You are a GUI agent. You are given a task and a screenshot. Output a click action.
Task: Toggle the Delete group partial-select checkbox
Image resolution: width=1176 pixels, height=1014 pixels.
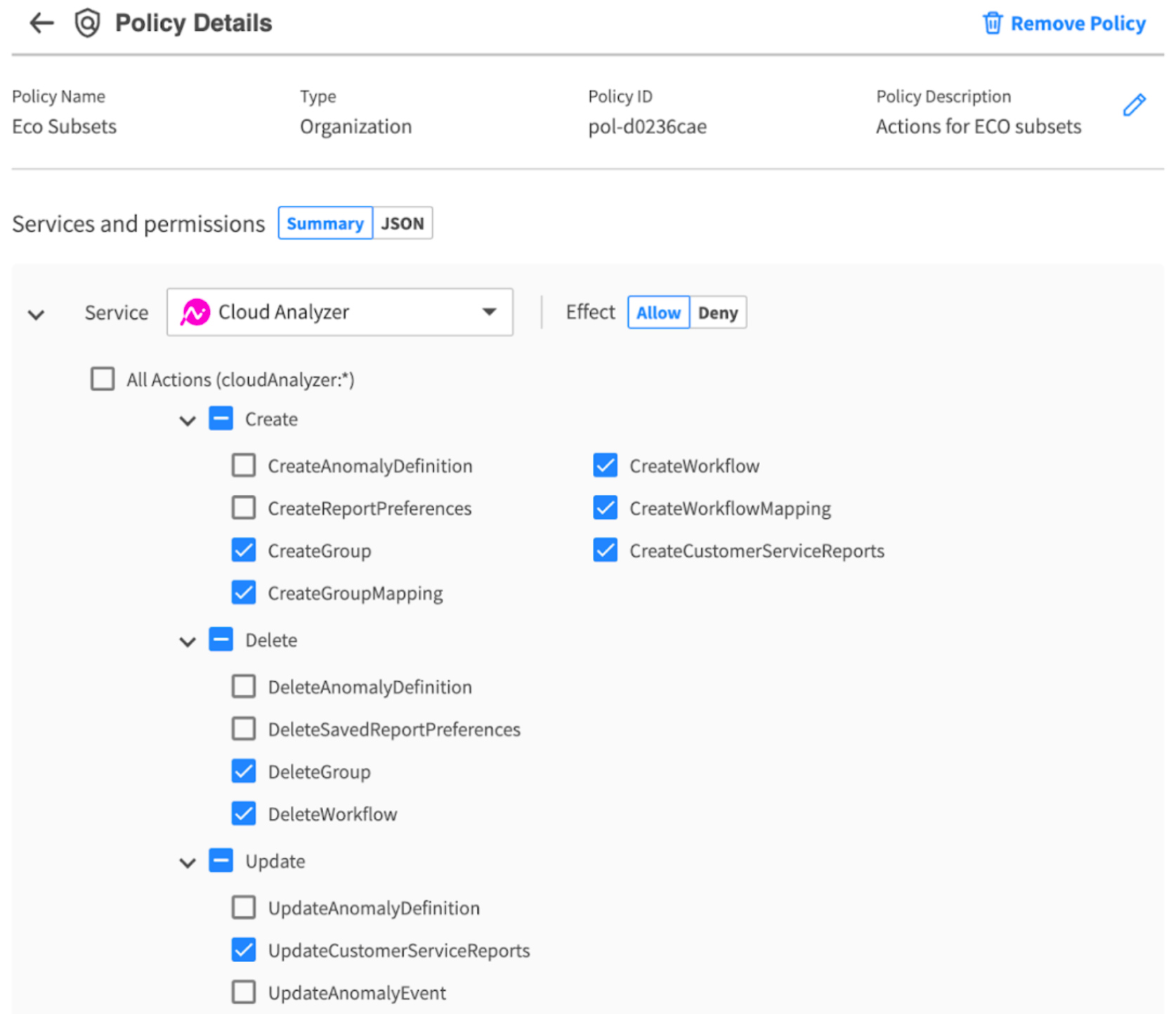coord(221,640)
